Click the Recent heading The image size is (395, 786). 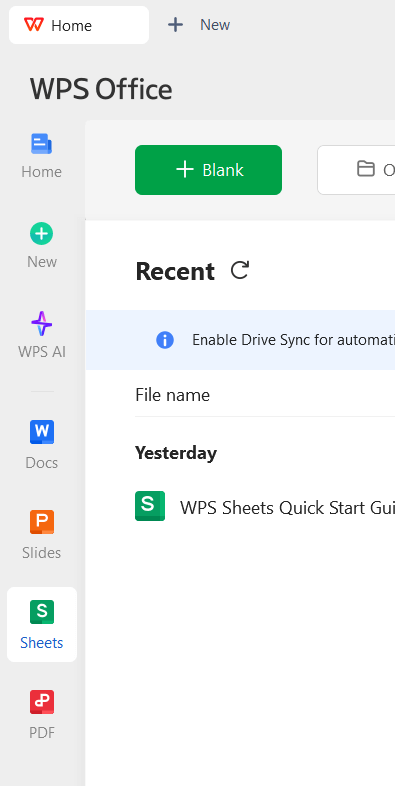point(175,271)
